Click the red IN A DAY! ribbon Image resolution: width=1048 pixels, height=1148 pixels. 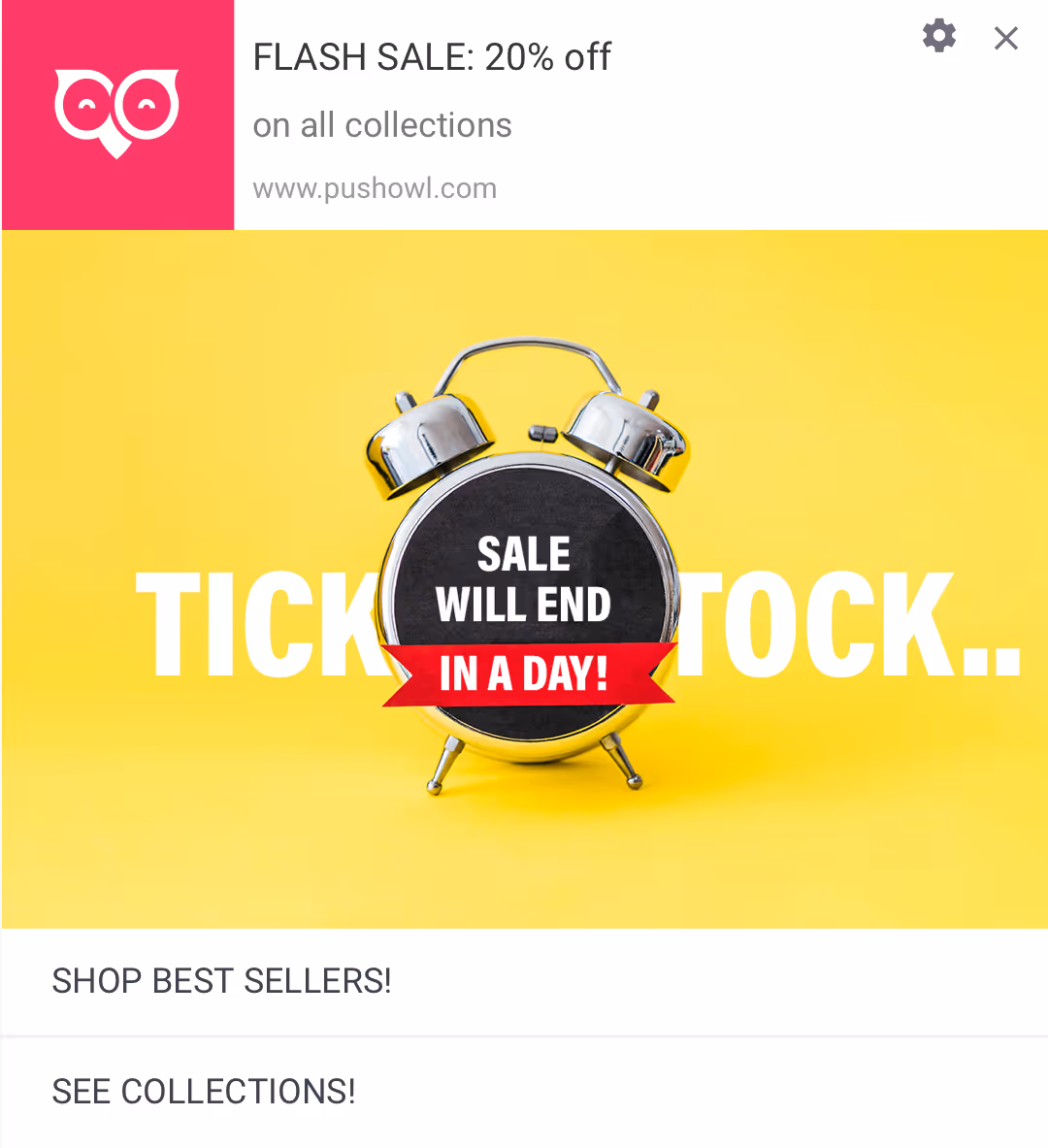point(527,674)
